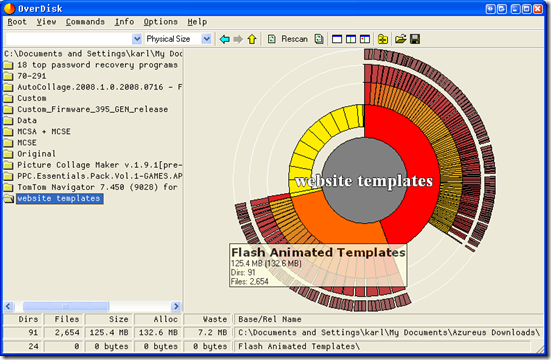The height and width of the screenshot is (360, 551).
Task: Click the folder icon beside MCSE
Action: click(8, 143)
